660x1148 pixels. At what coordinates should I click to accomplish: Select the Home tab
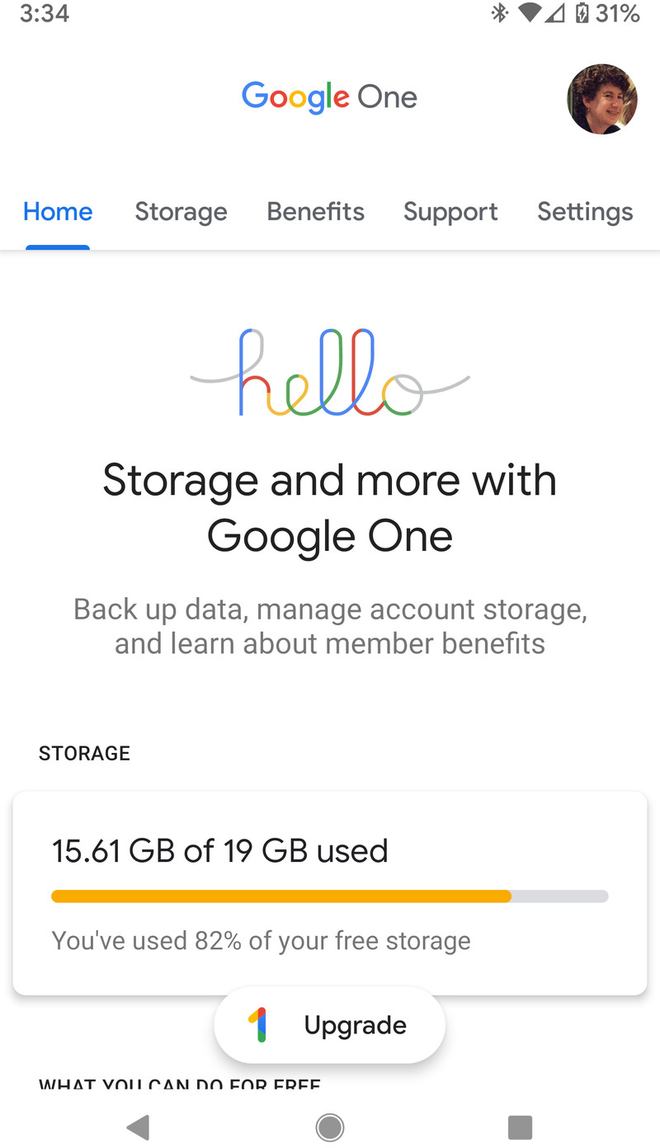click(57, 211)
